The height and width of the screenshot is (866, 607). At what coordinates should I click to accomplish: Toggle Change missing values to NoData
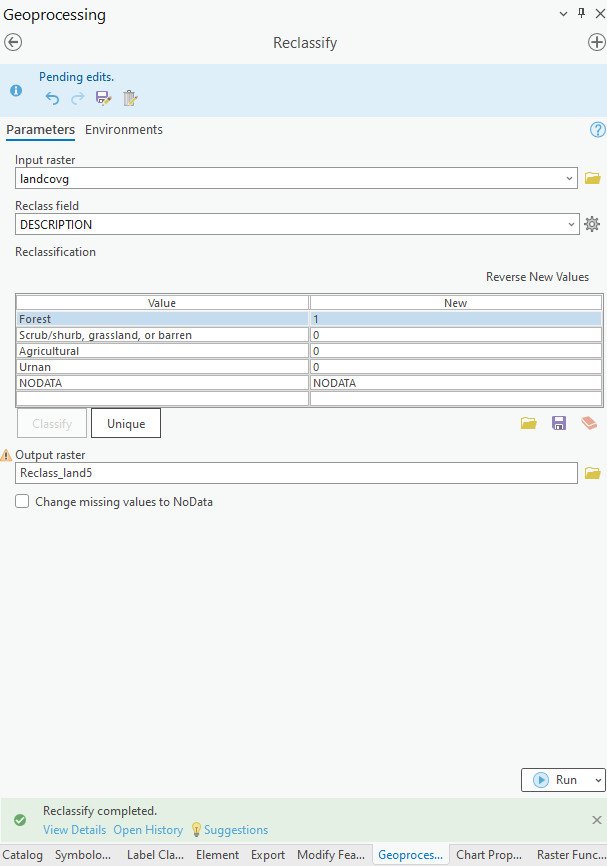tap(22, 501)
